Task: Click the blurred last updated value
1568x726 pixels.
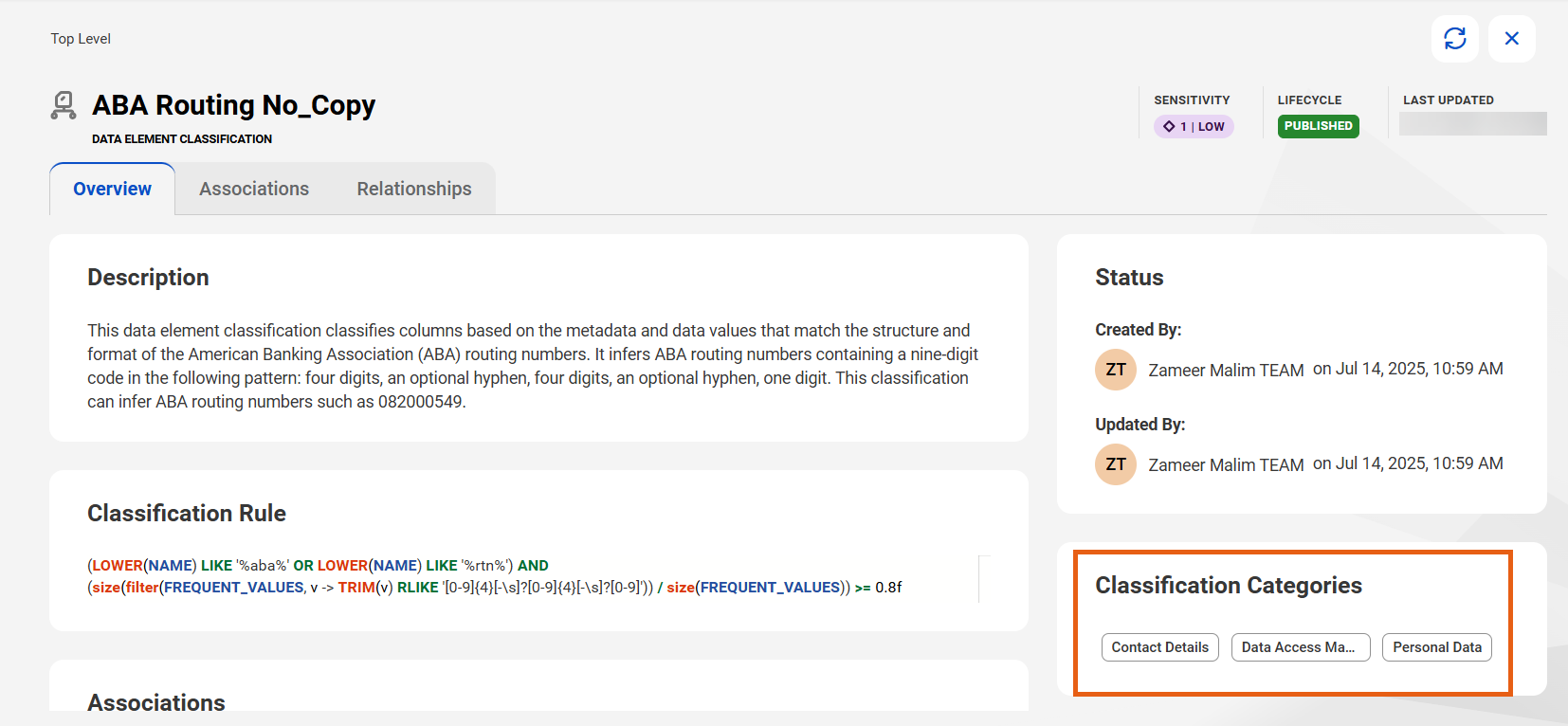Action: coord(1472,124)
